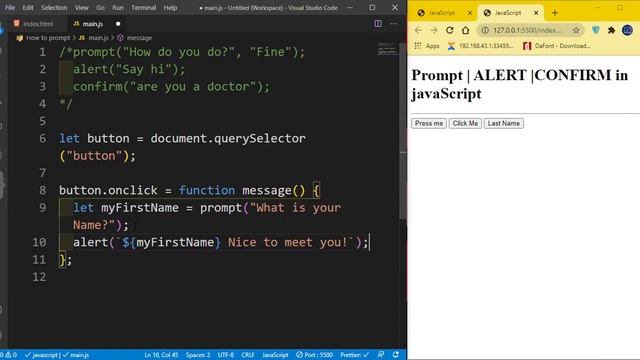Click the 'Last Name' button on the page
This screenshot has width=640, height=360.
tap(504, 123)
